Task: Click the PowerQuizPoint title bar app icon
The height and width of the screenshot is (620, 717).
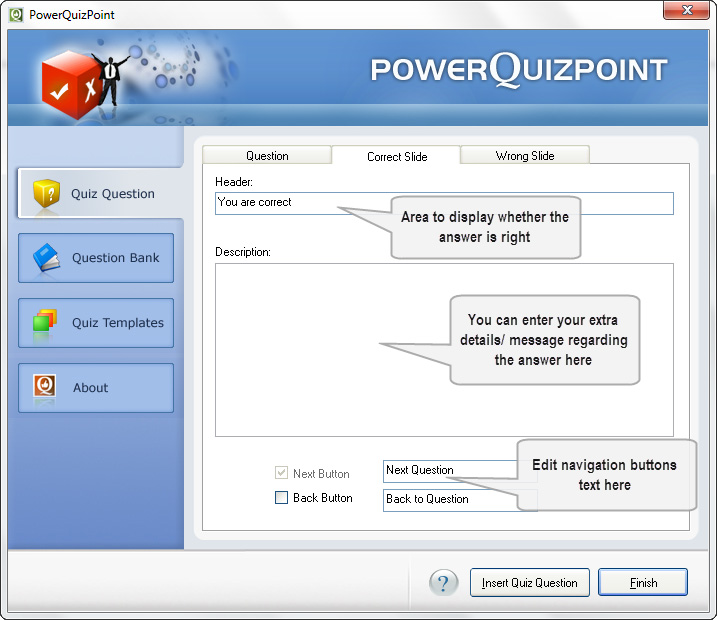Action: [x=15, y=15]
